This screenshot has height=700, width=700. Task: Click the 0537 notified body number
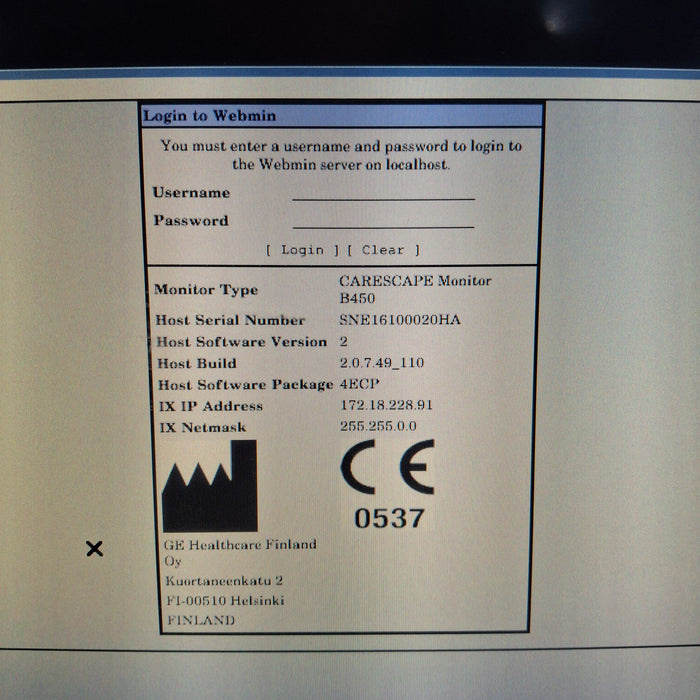click(x=389, y=518)
